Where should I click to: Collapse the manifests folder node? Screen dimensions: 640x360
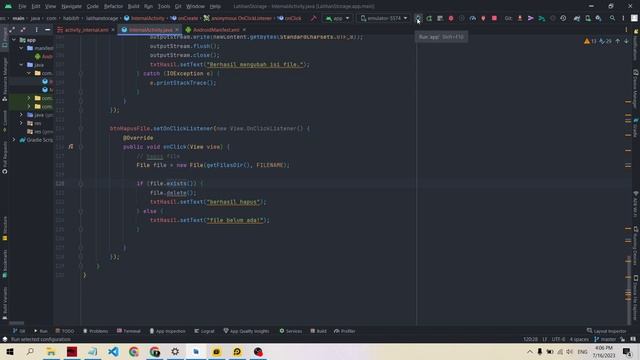21,48
